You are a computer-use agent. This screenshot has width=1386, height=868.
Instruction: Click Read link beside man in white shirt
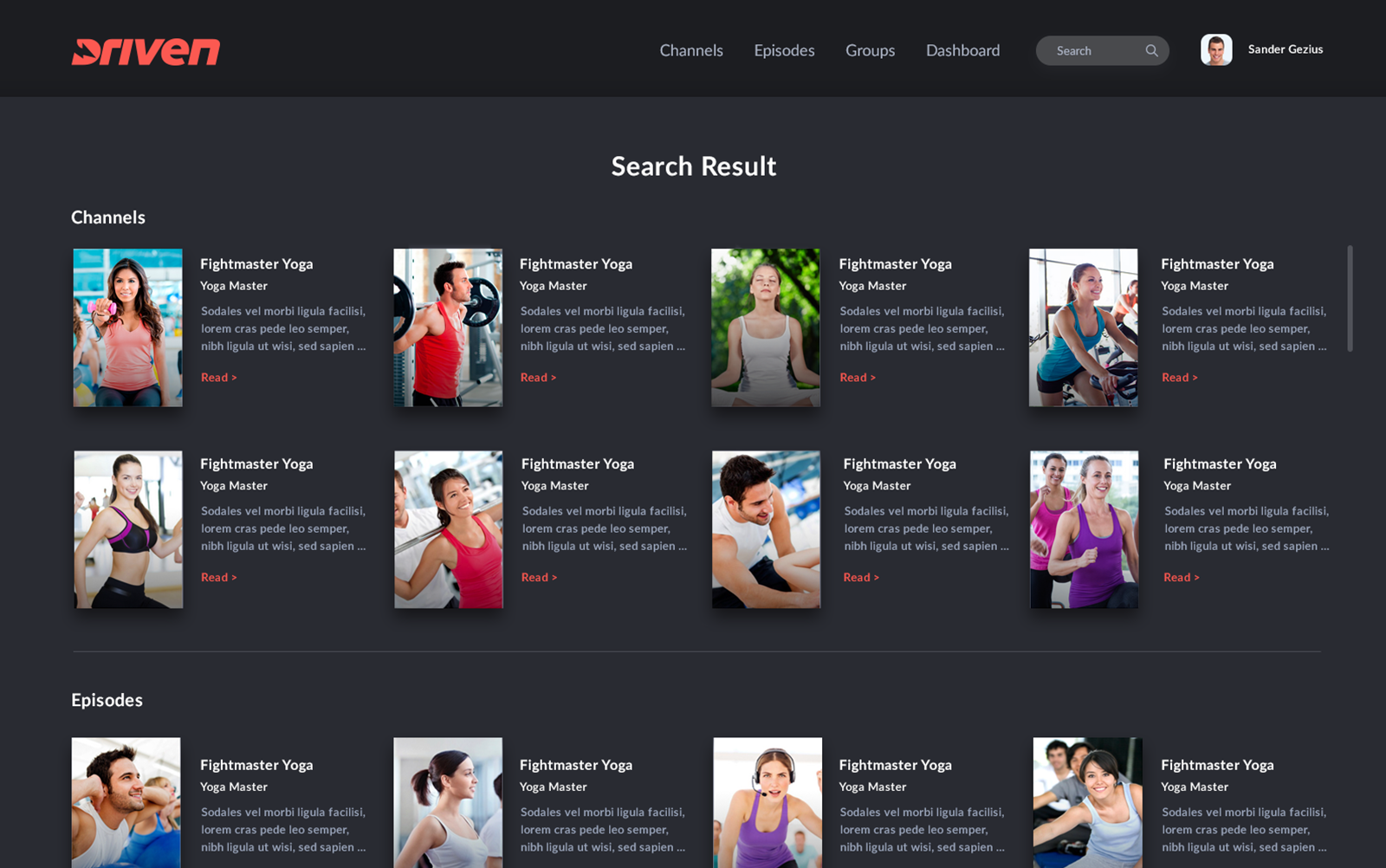[x=860, y=578]
